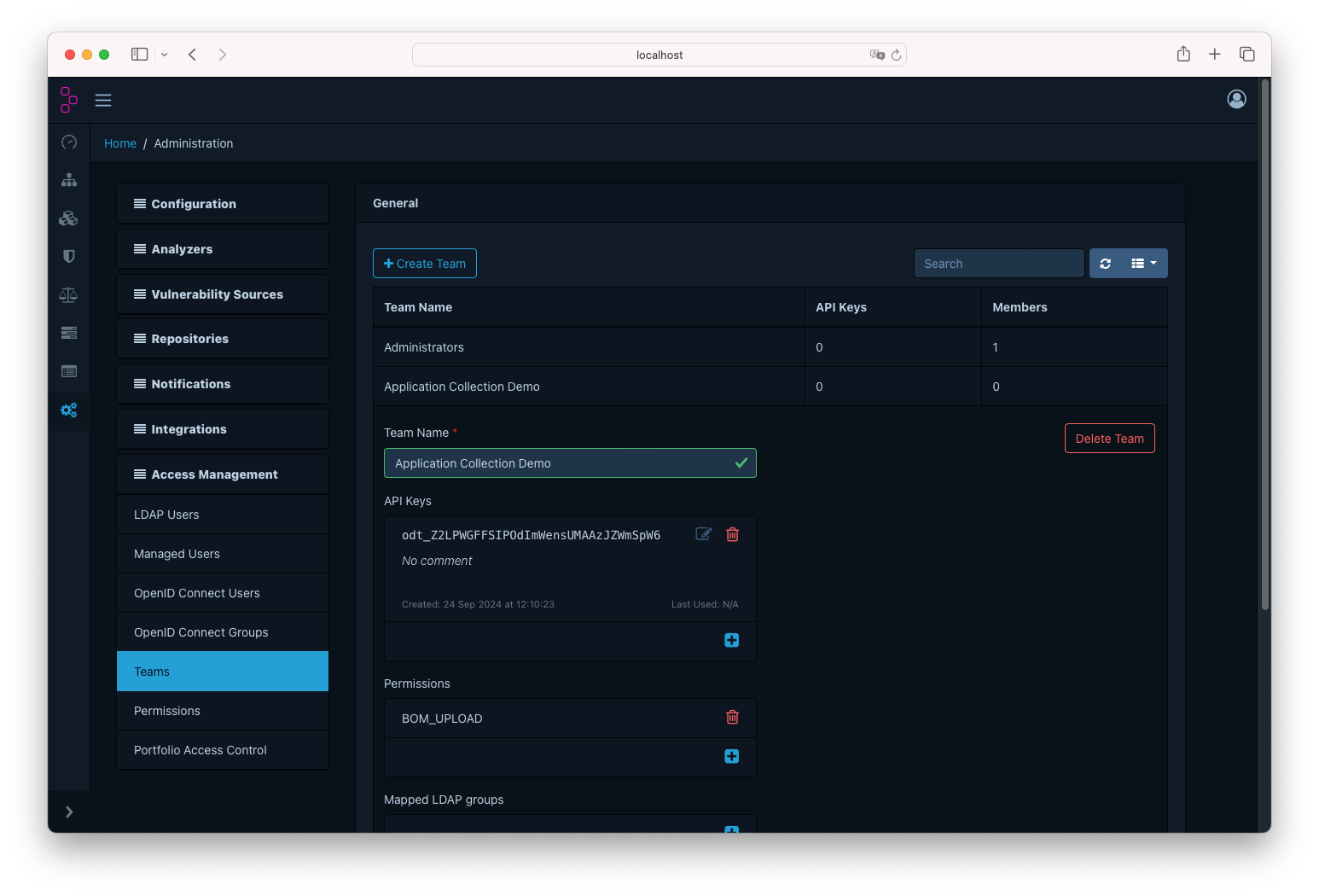Open the columns view dropdown

[x=1143, y=264]
